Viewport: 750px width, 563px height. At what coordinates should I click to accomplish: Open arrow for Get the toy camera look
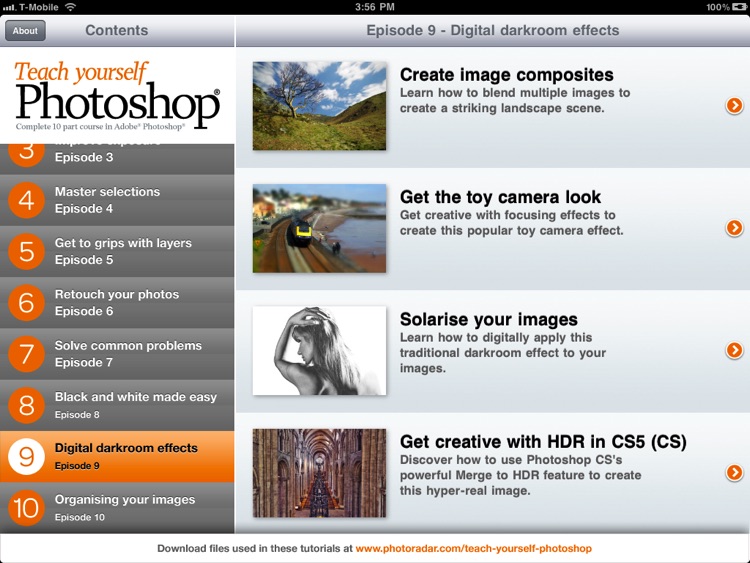click(x=734, y=228)
